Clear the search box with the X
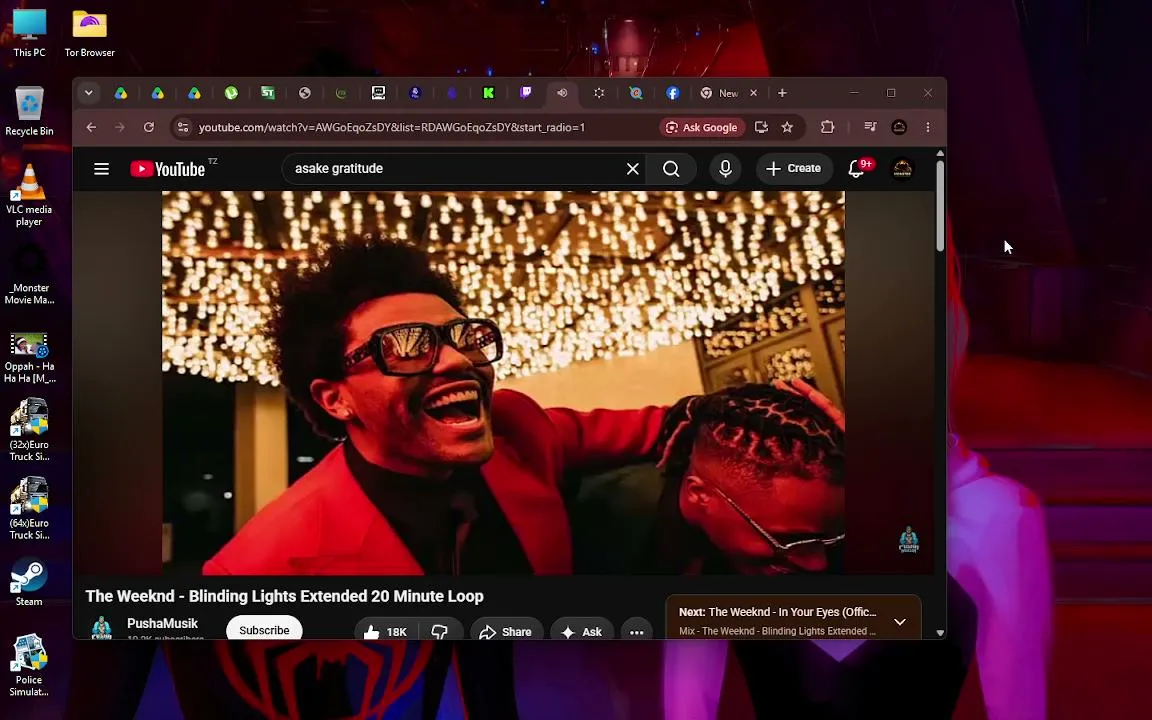The width and height of the screenshot is (1152, 720). [633, 169]
